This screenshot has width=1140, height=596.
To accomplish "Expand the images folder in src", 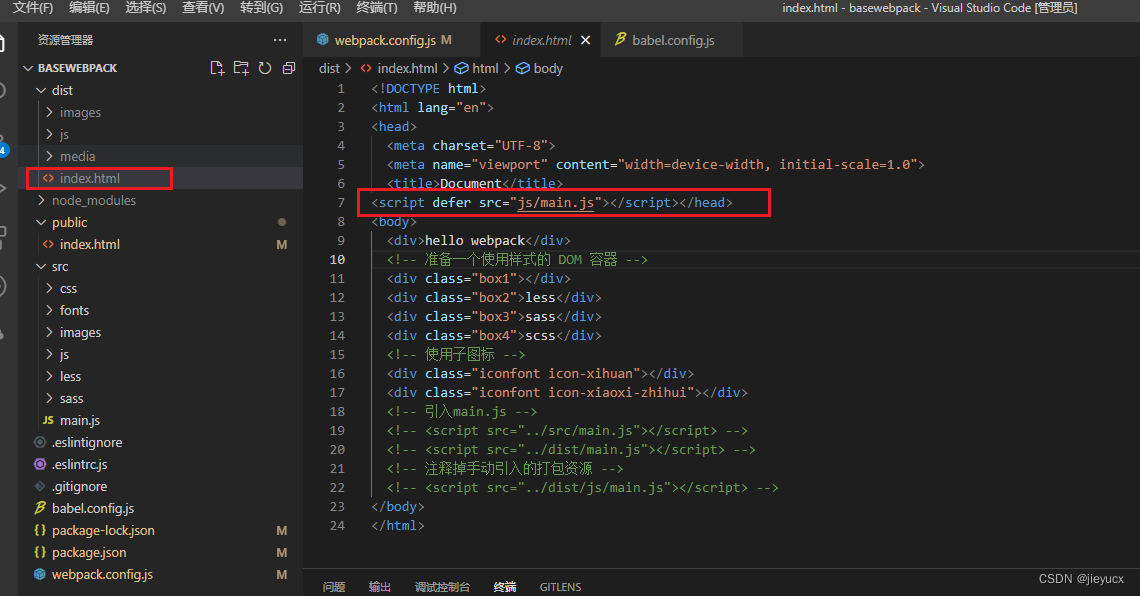I will point(160,332).
